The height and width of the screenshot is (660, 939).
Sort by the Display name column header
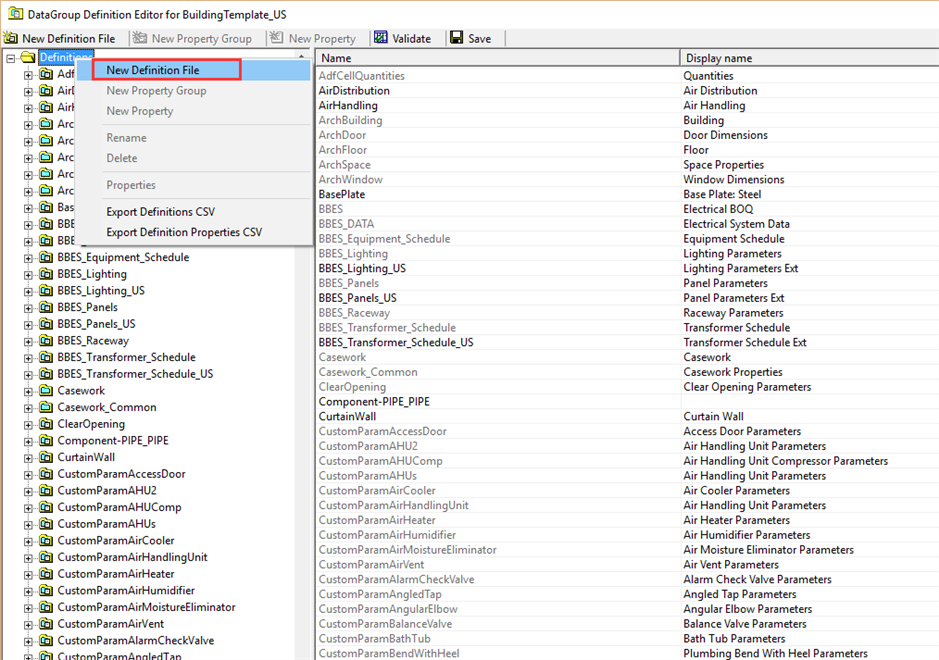click(x=810, y=58)
